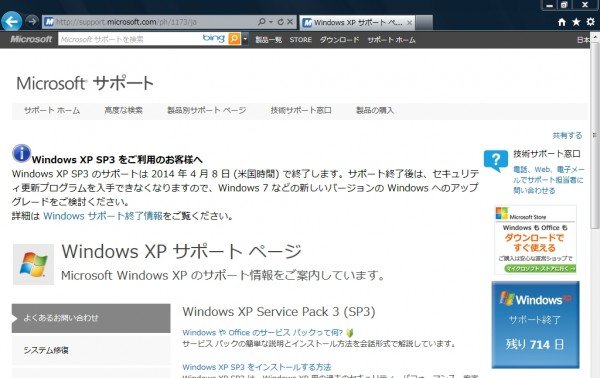This screenshot has width=600, height=378.
Task: Open the Tools gear icon
Action: click(590, 22)
